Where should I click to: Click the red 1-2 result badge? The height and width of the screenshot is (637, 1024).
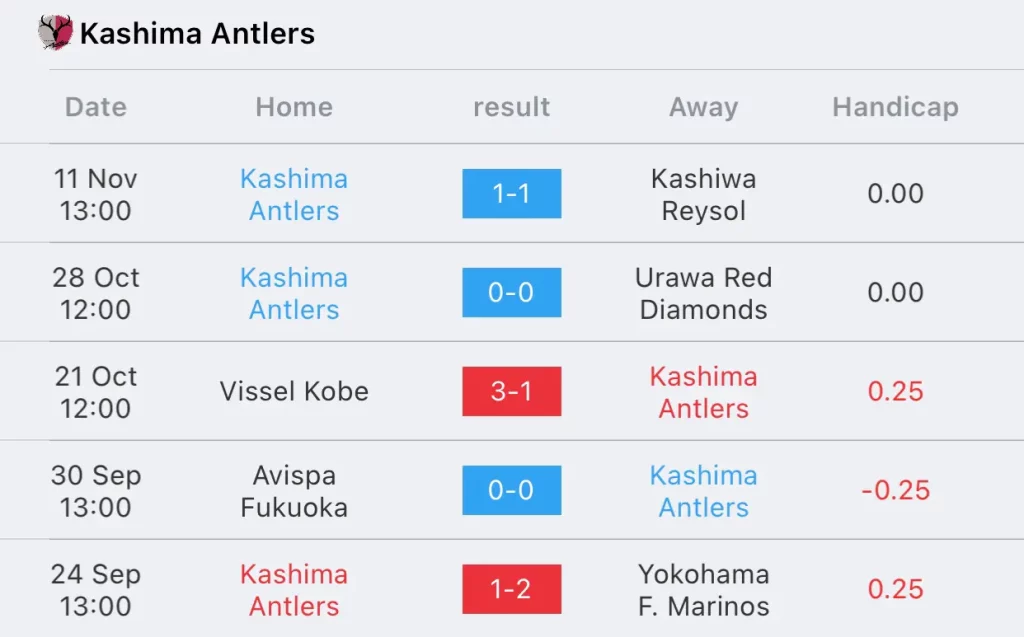click(x=511, y=589)
